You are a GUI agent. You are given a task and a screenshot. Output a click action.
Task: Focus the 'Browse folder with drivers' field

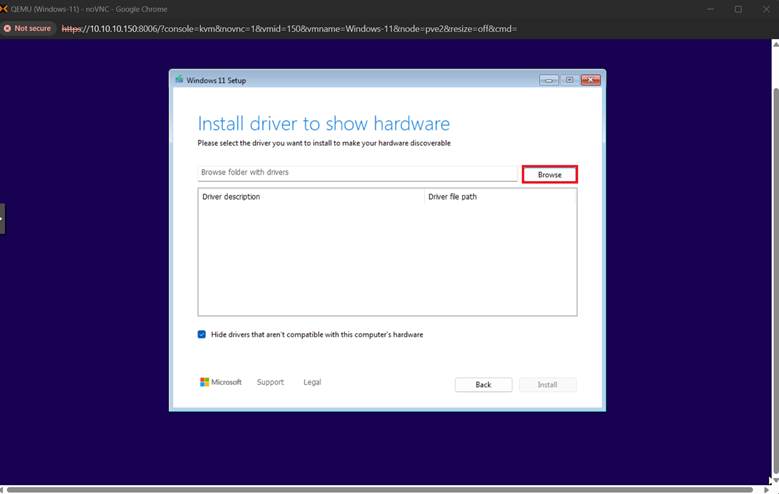tap(357, 173)
